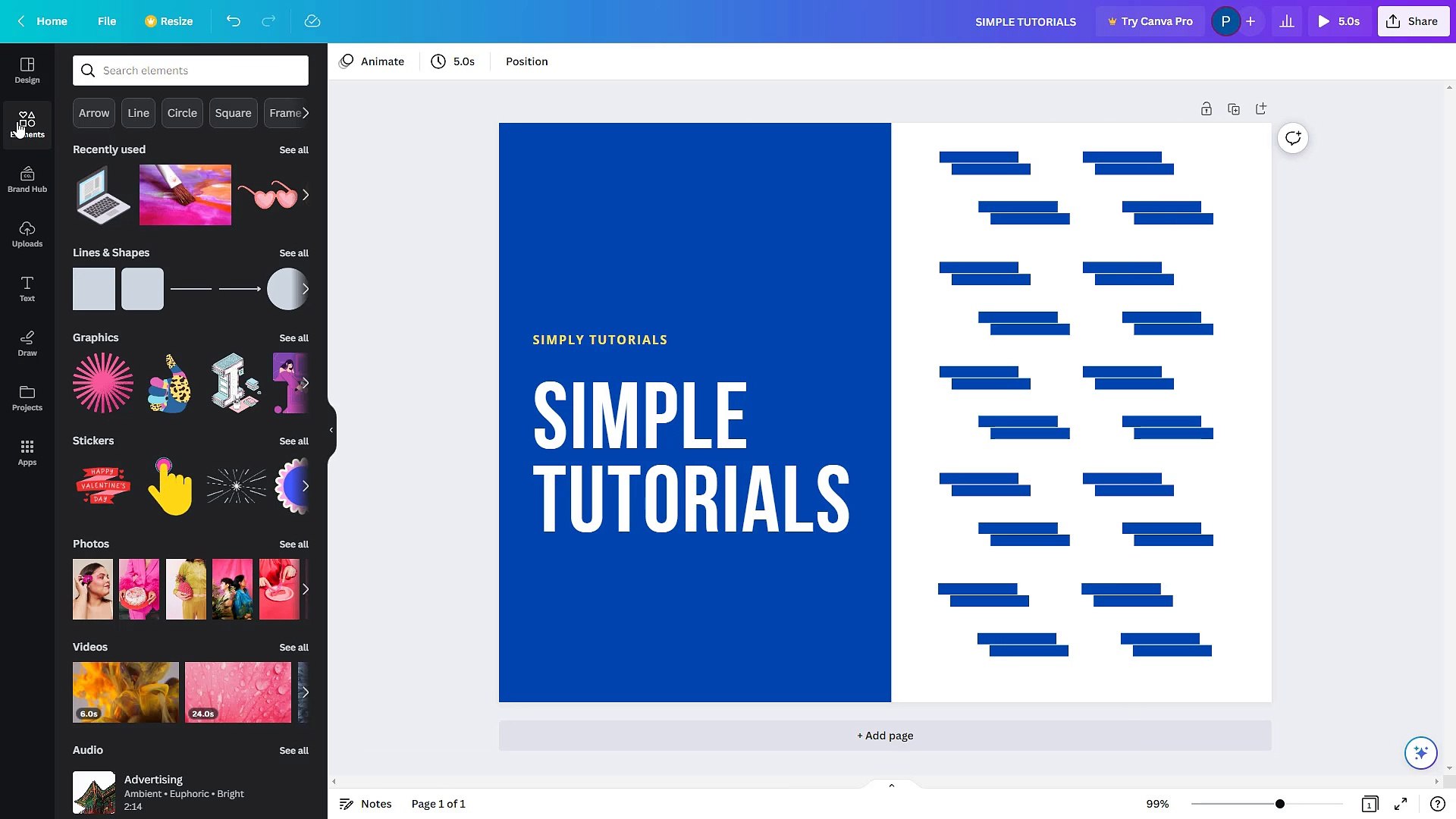Select the Draw tool in sidebar
Screen dimensions: 1456x819
click(27, 344)
